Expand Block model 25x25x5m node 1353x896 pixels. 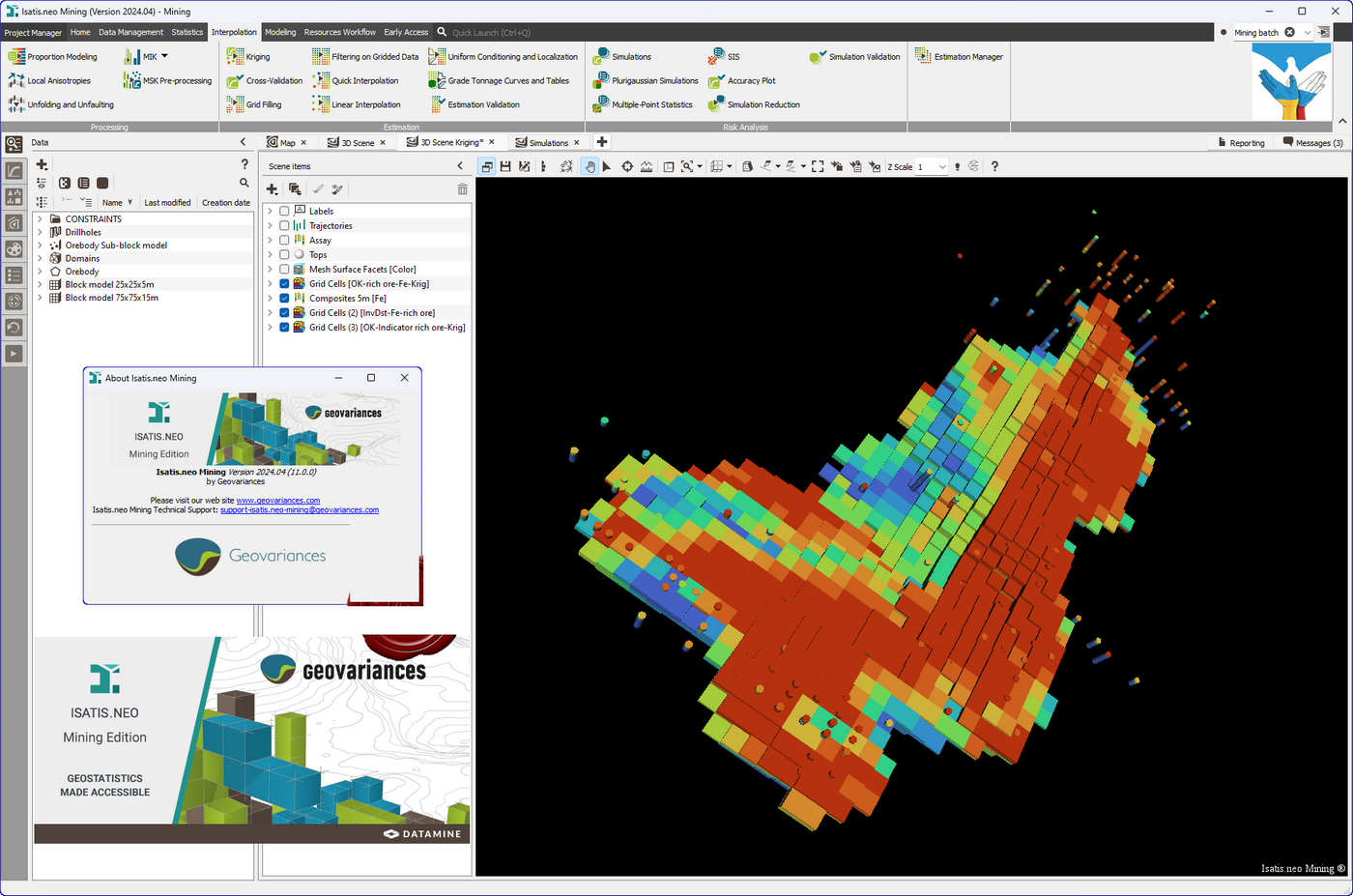pyautogui.click(x=40, y=284)
